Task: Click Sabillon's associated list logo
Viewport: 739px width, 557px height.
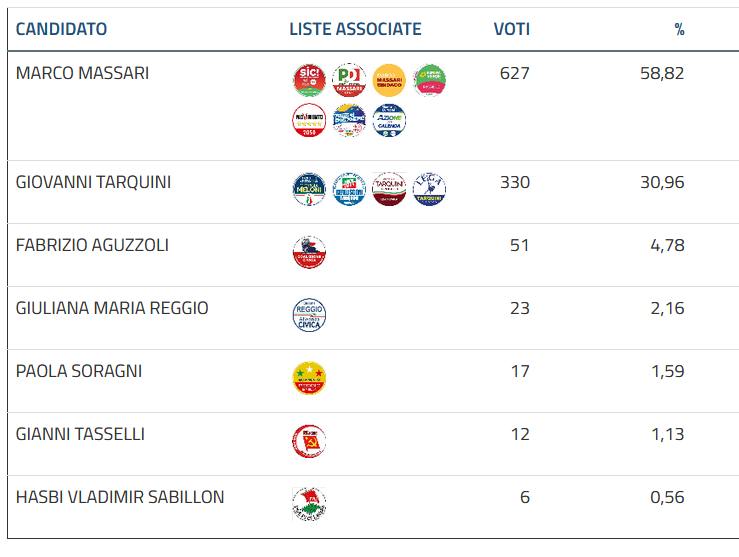Action: click(x=308, y=504)
